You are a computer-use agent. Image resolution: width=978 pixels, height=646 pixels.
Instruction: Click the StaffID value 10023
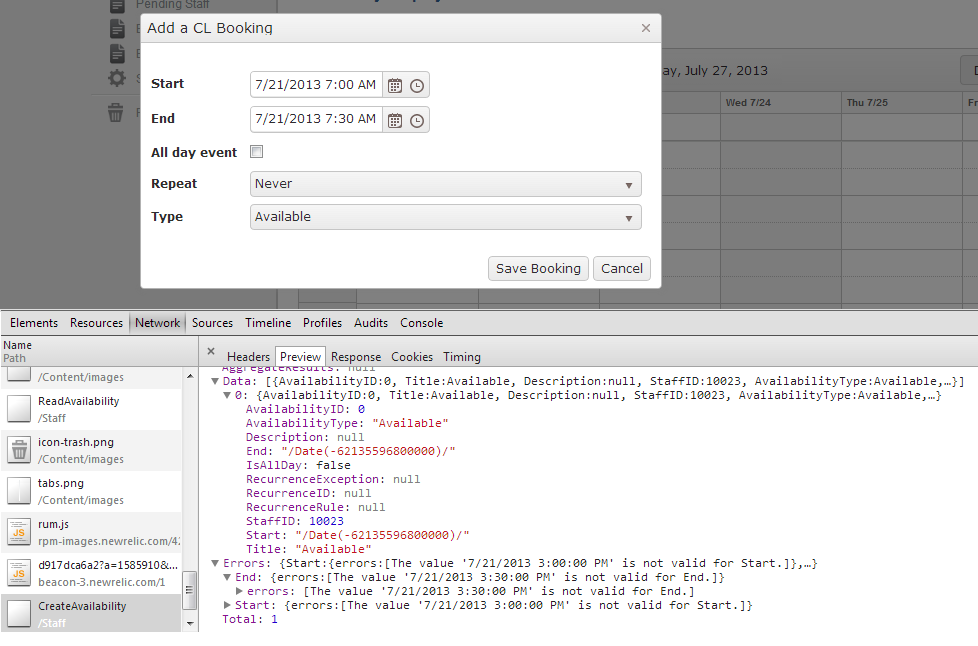[326, 521]
